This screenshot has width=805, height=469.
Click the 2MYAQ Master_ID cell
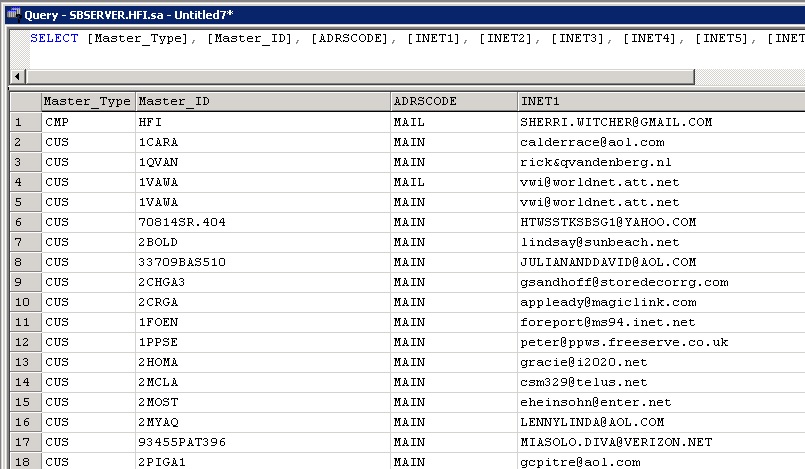pos(263,422)
